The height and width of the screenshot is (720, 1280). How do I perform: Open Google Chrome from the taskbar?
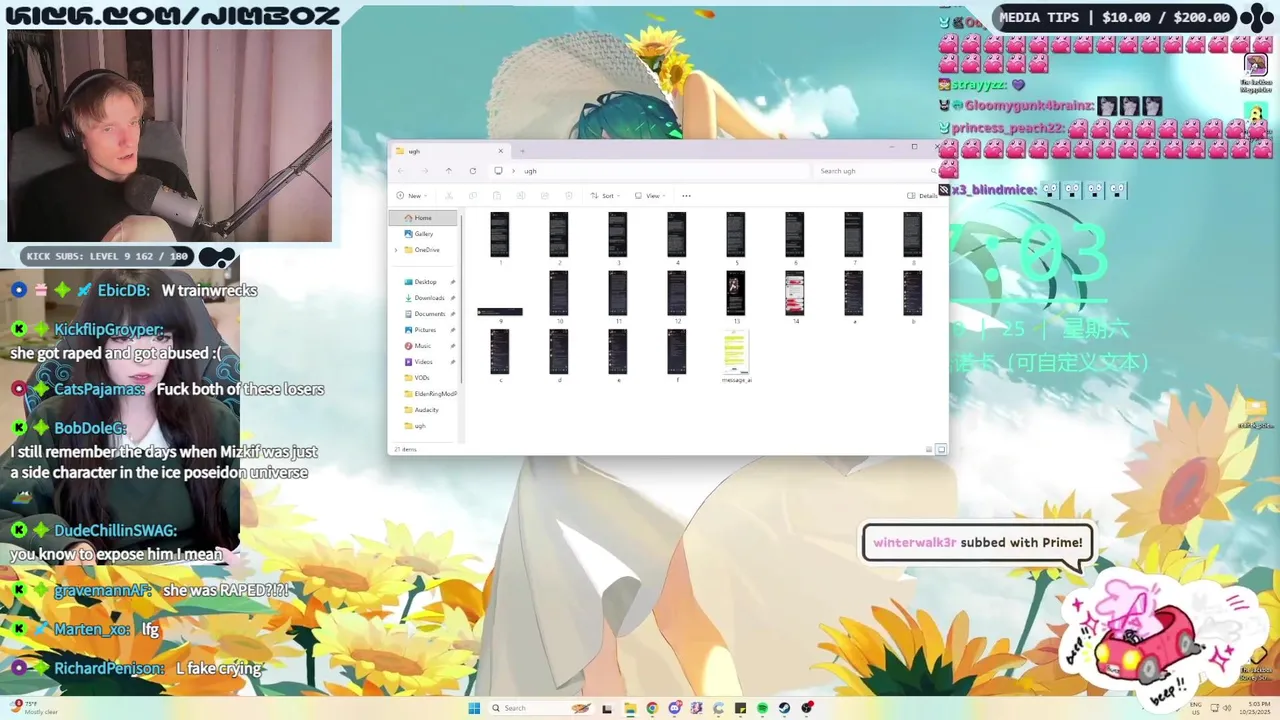(x=652, y=708)
